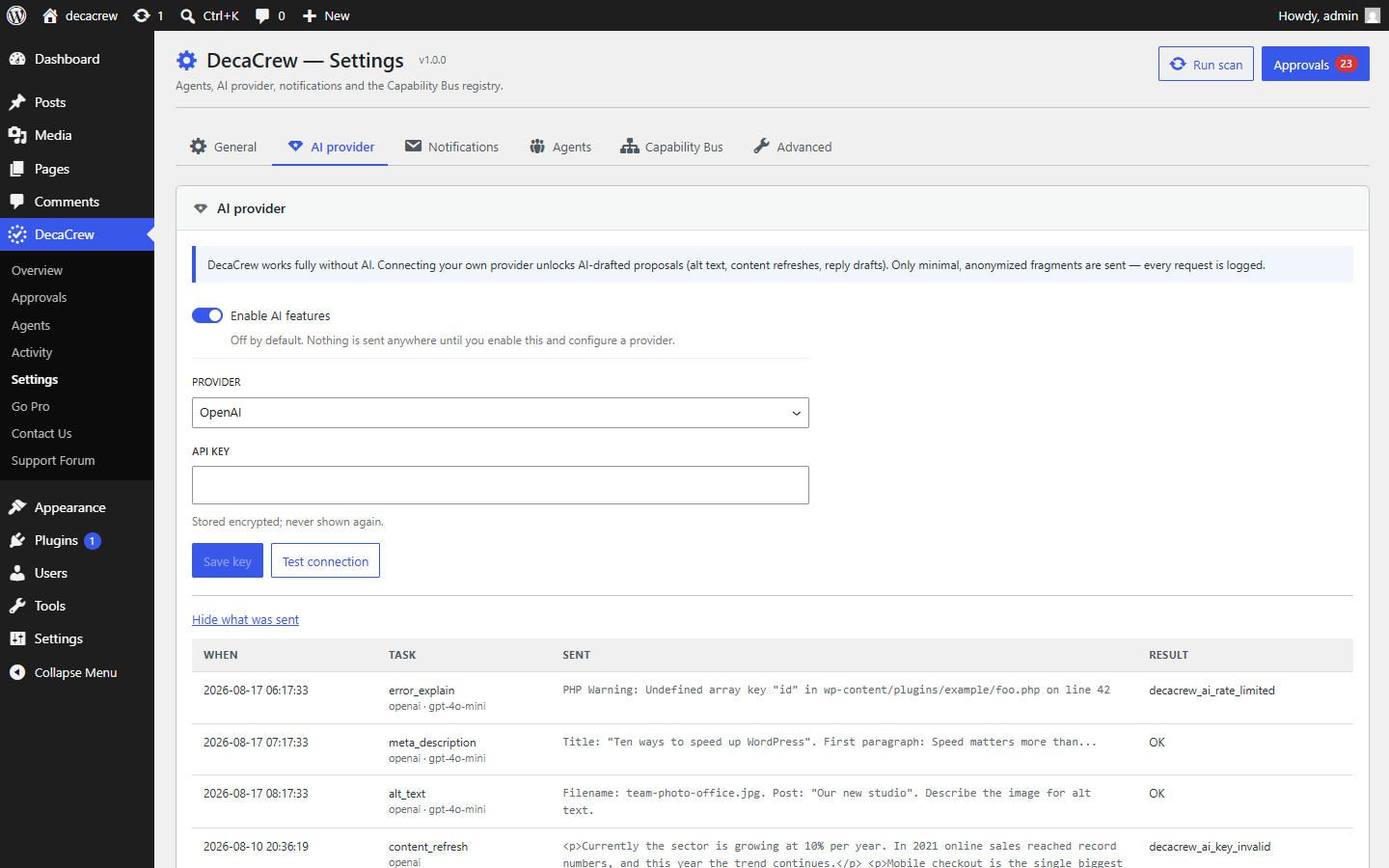The width and height of the screenshot is (1389, 868).
Task: Switch to the Agents tab
Action: click(x=560, y=147)
